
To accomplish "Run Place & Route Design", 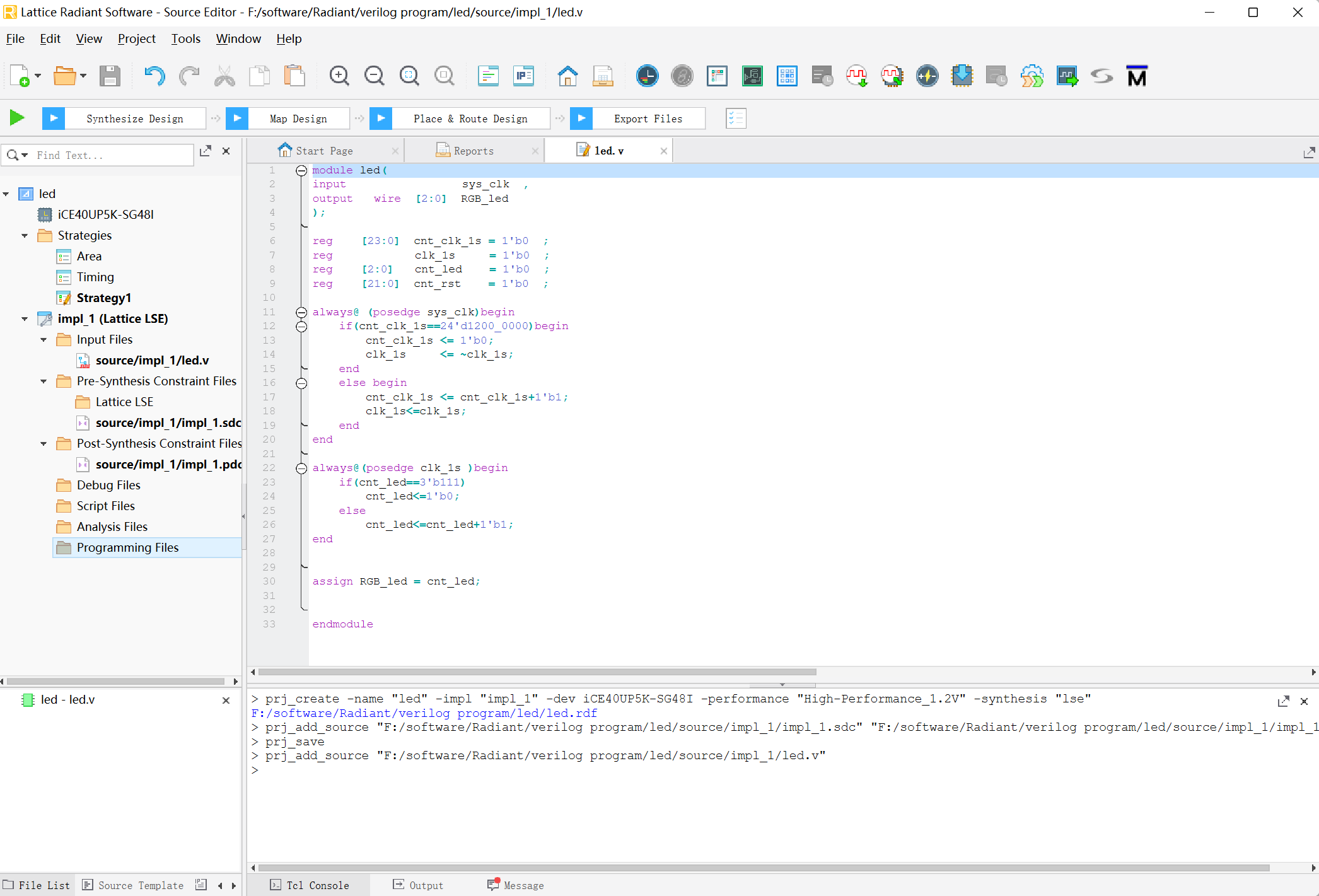I will pyautogui.click(x=460, y=119).
